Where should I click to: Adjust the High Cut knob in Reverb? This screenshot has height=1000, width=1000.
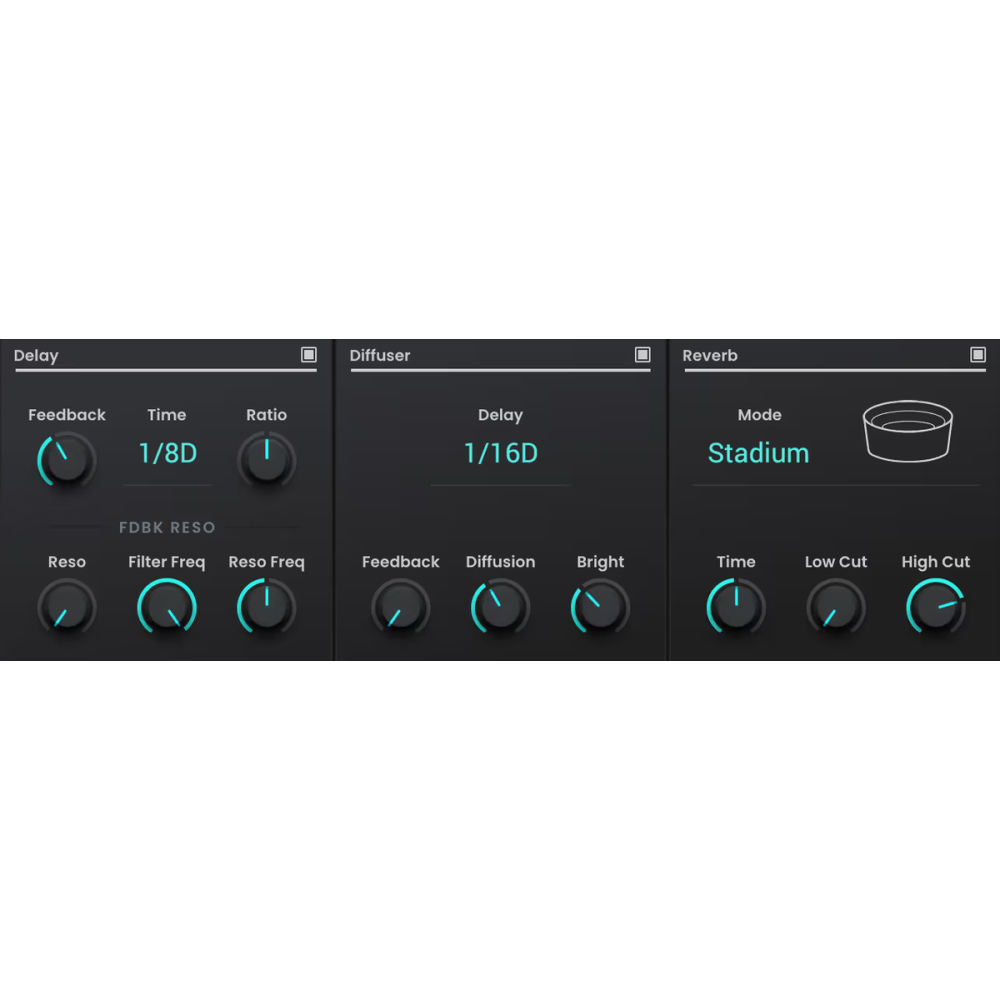(x=935, y=607)
